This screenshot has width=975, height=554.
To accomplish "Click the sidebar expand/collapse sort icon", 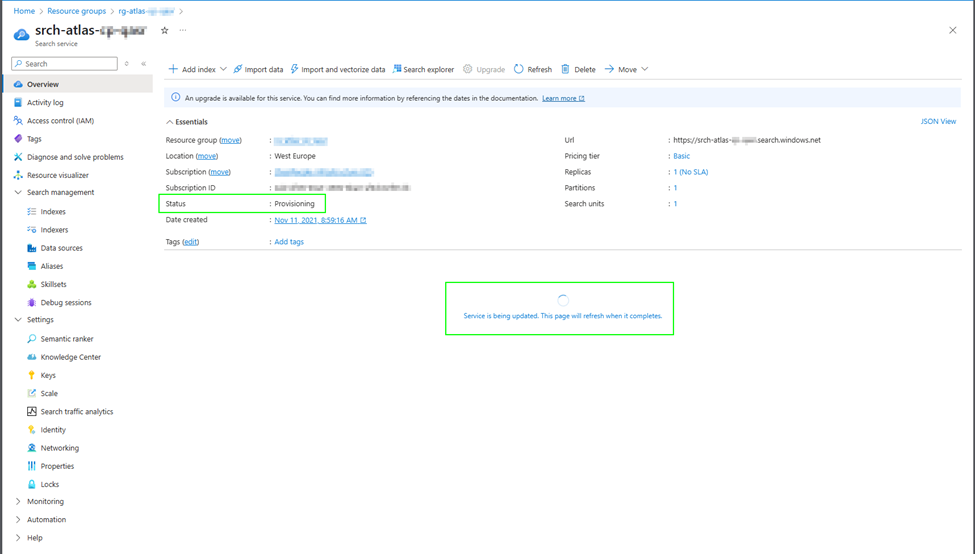I will pos(127,63).
